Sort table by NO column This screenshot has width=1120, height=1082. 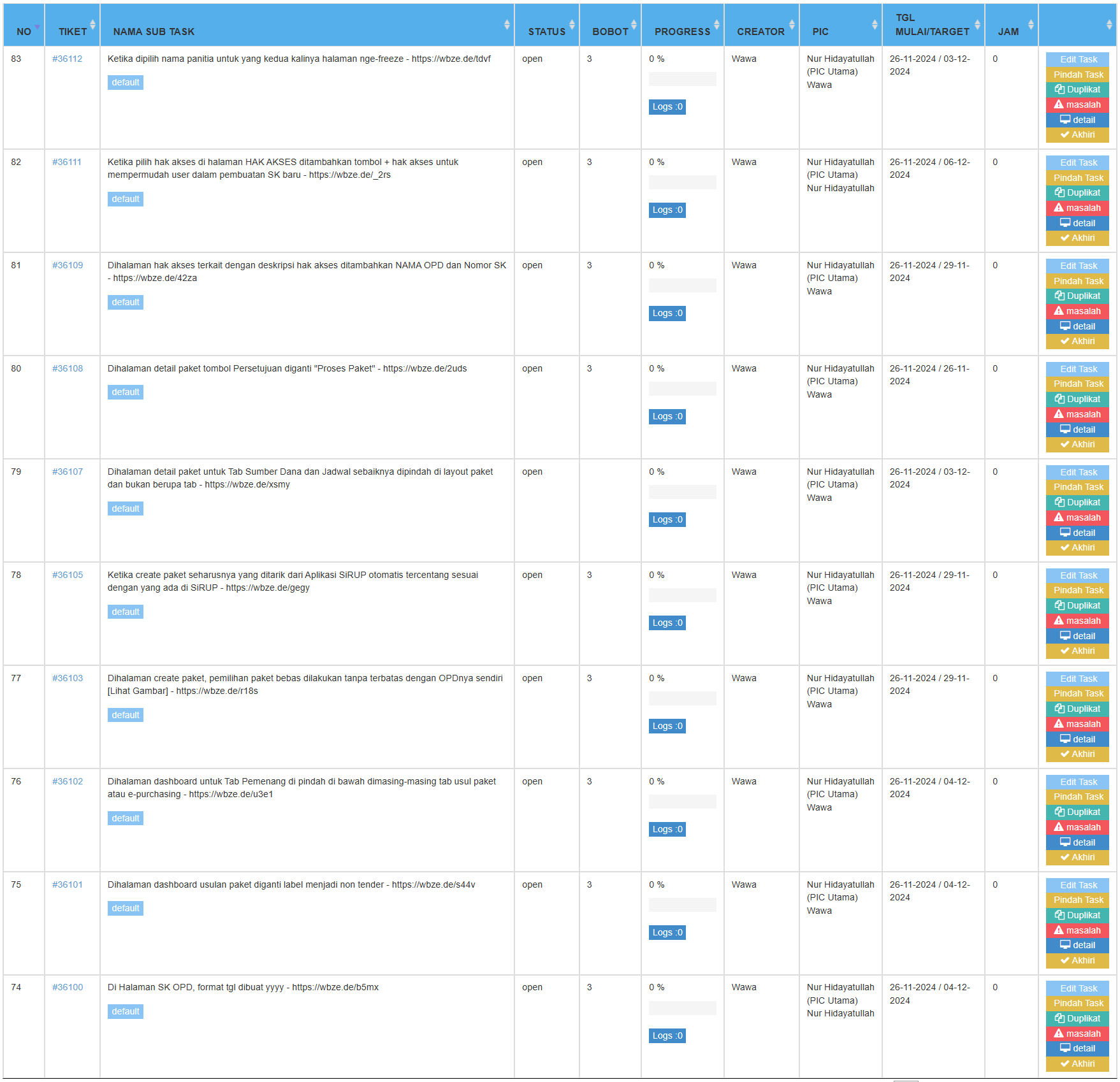point(24,31)
